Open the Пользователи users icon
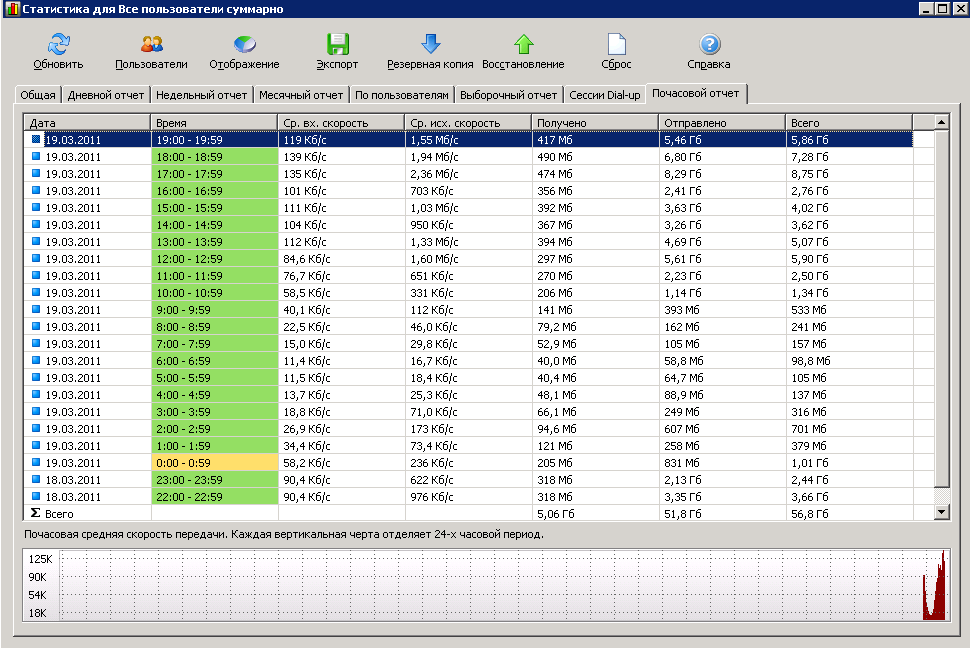The image size is (970, 648). tap(151, 45)
